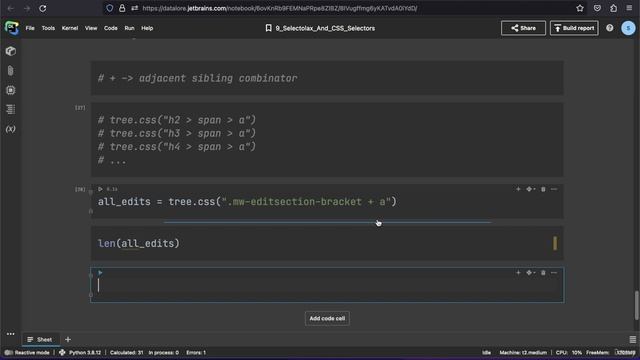Click the browser back arrow
The height and width of the screenshot is (360, 640).
tap(11, 8)
